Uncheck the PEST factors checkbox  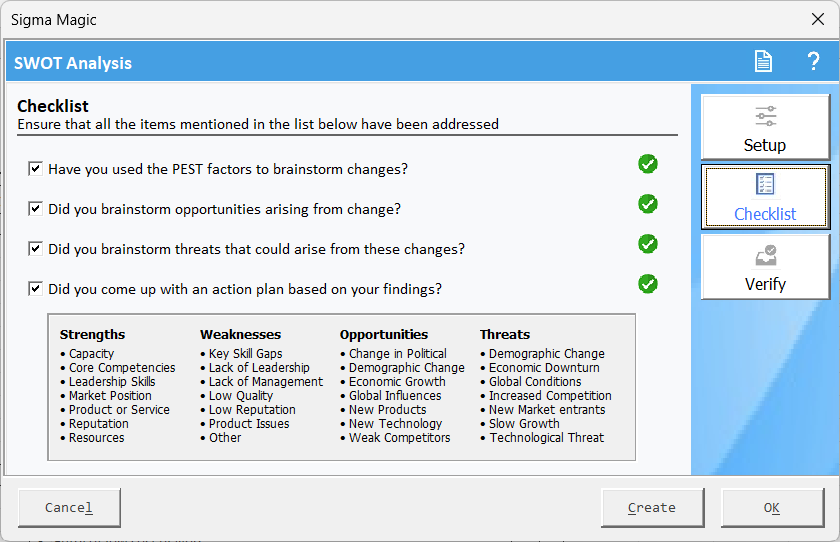(35, 169)
